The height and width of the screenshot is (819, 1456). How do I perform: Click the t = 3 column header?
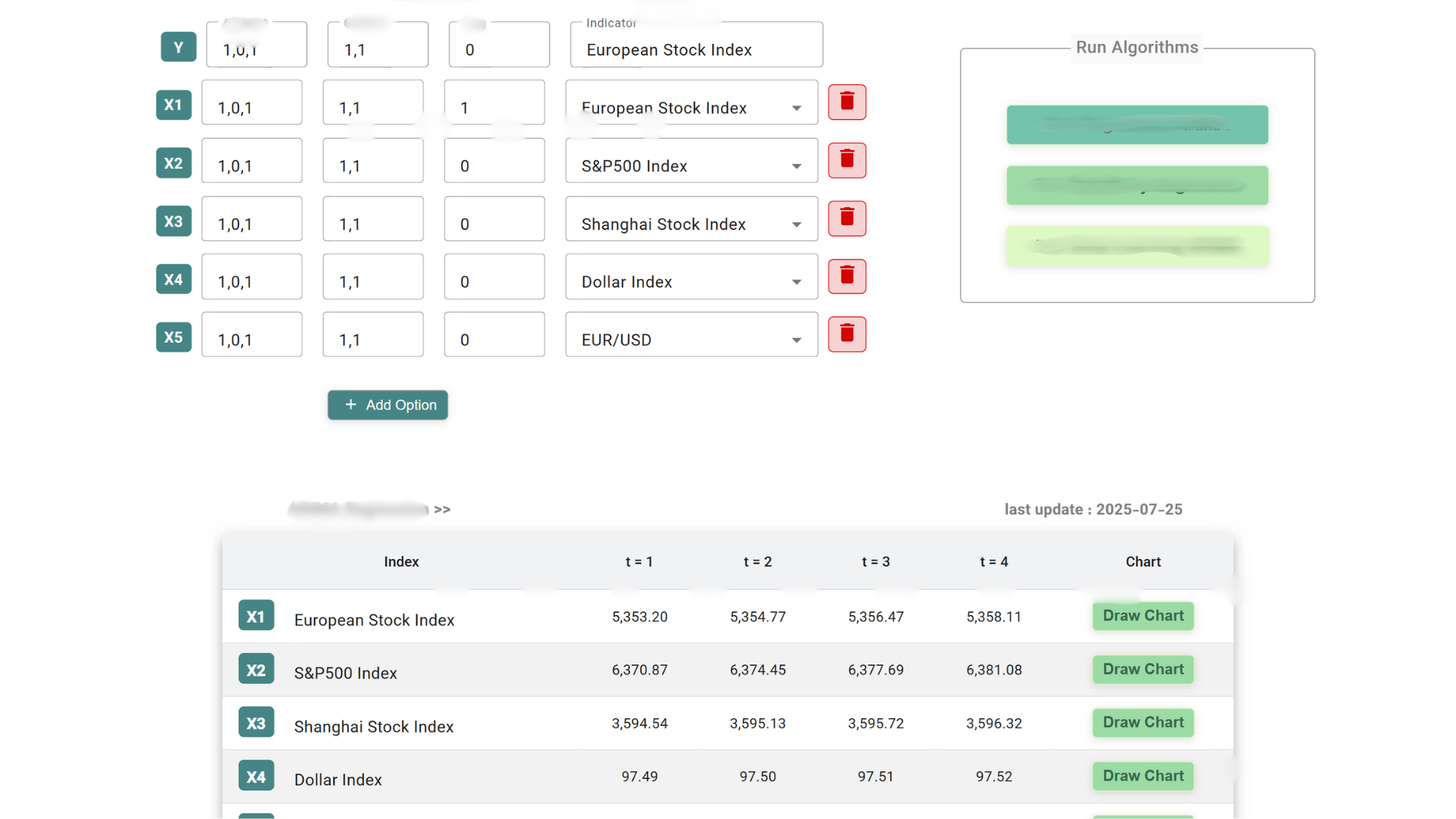pos(876,562)
